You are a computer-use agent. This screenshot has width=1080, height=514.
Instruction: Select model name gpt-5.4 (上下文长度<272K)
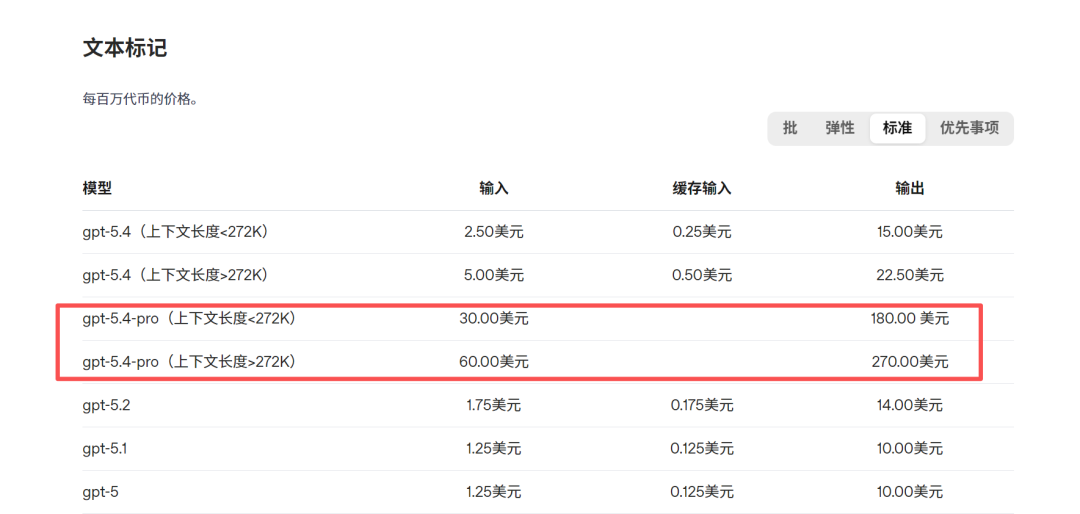pos(175,232)
